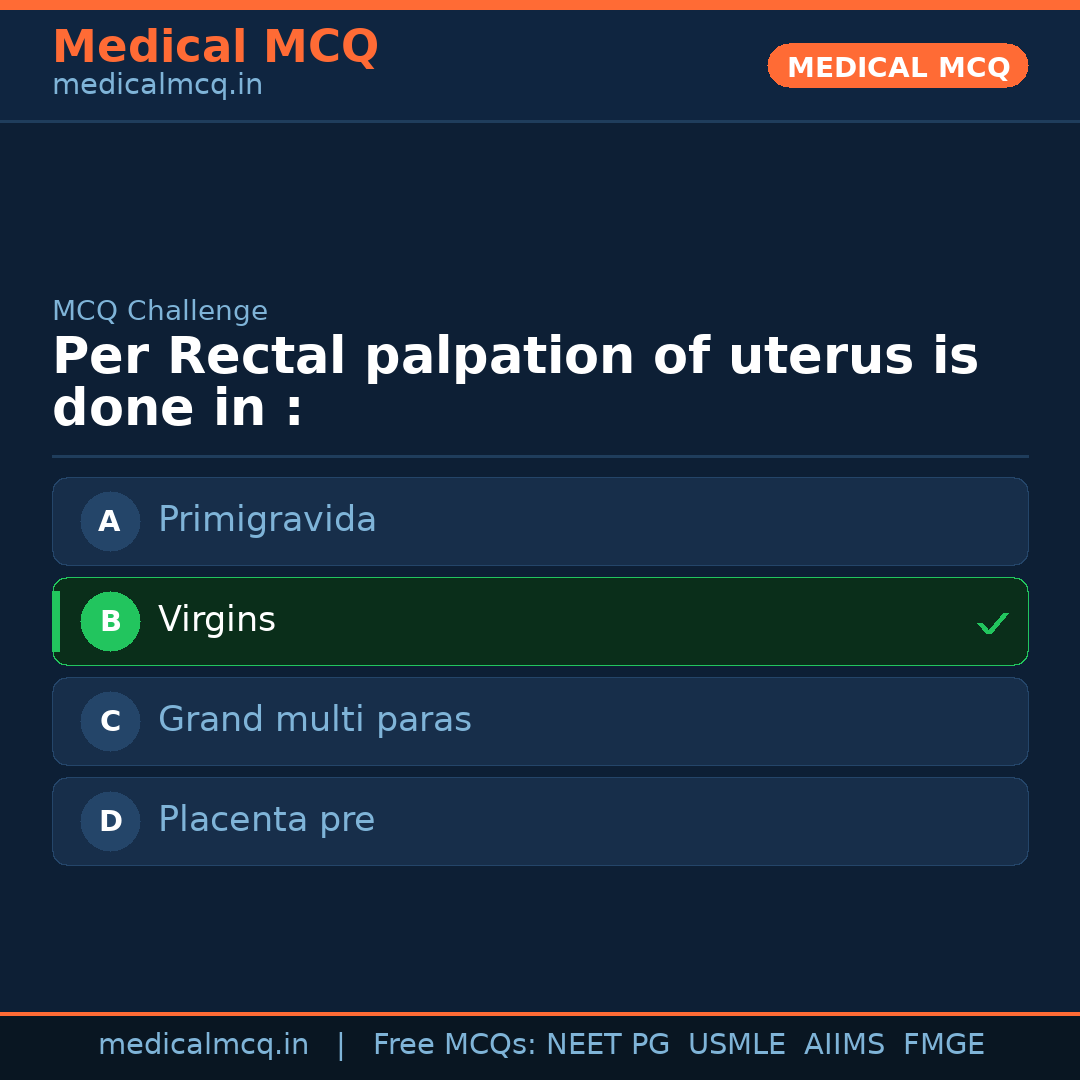
Task: Click the Medical MCQ header title
Action: [x=215, y=47]
